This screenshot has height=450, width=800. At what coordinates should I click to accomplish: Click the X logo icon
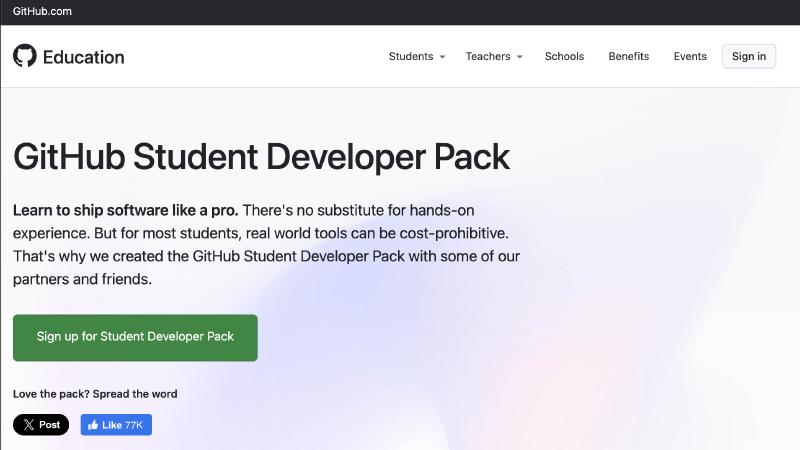pos(29,424)
